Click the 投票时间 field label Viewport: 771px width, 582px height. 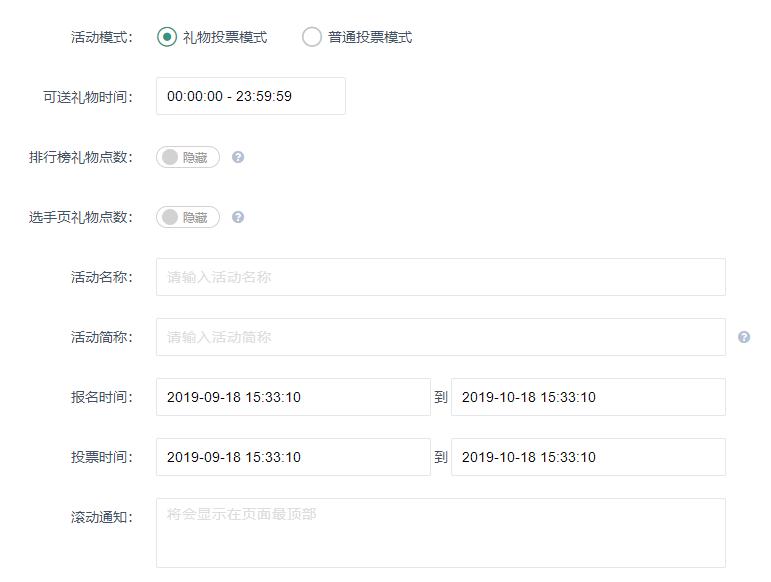101,457
